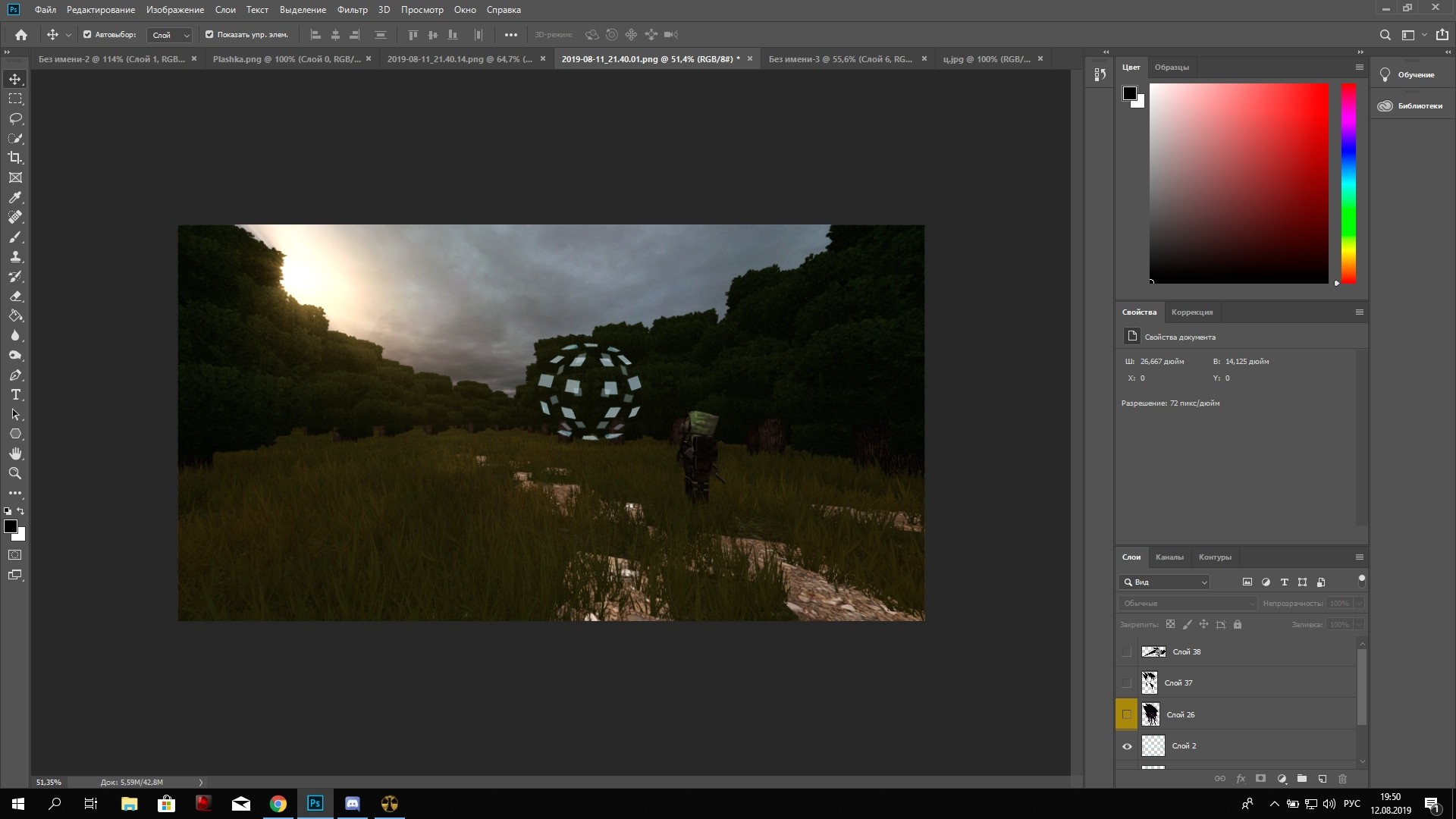
Task: Click the foreground color swatch in Color panel
Action: [x=1130, y=93]
